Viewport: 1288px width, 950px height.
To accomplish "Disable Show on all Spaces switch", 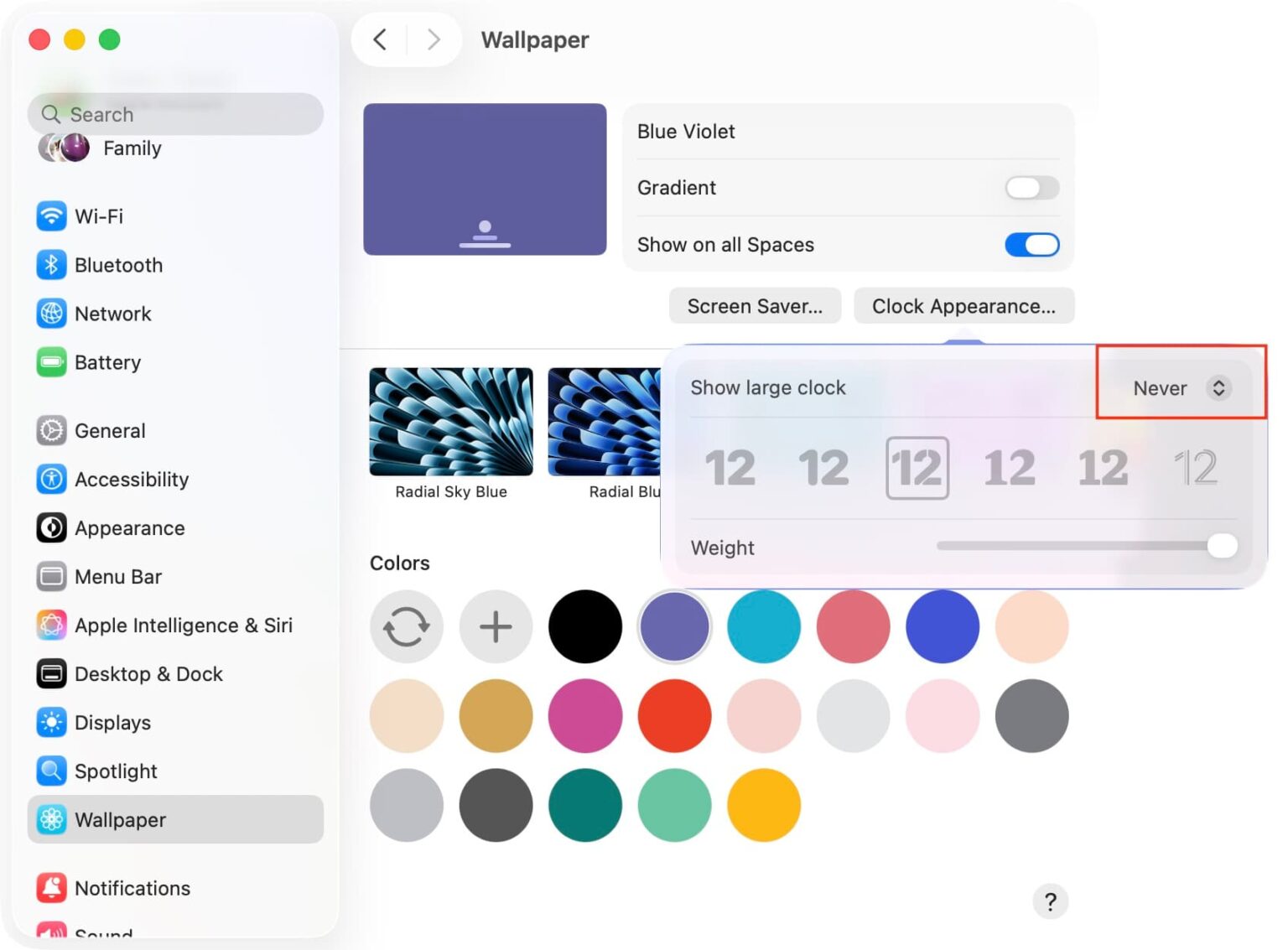I will (1031, 245).
